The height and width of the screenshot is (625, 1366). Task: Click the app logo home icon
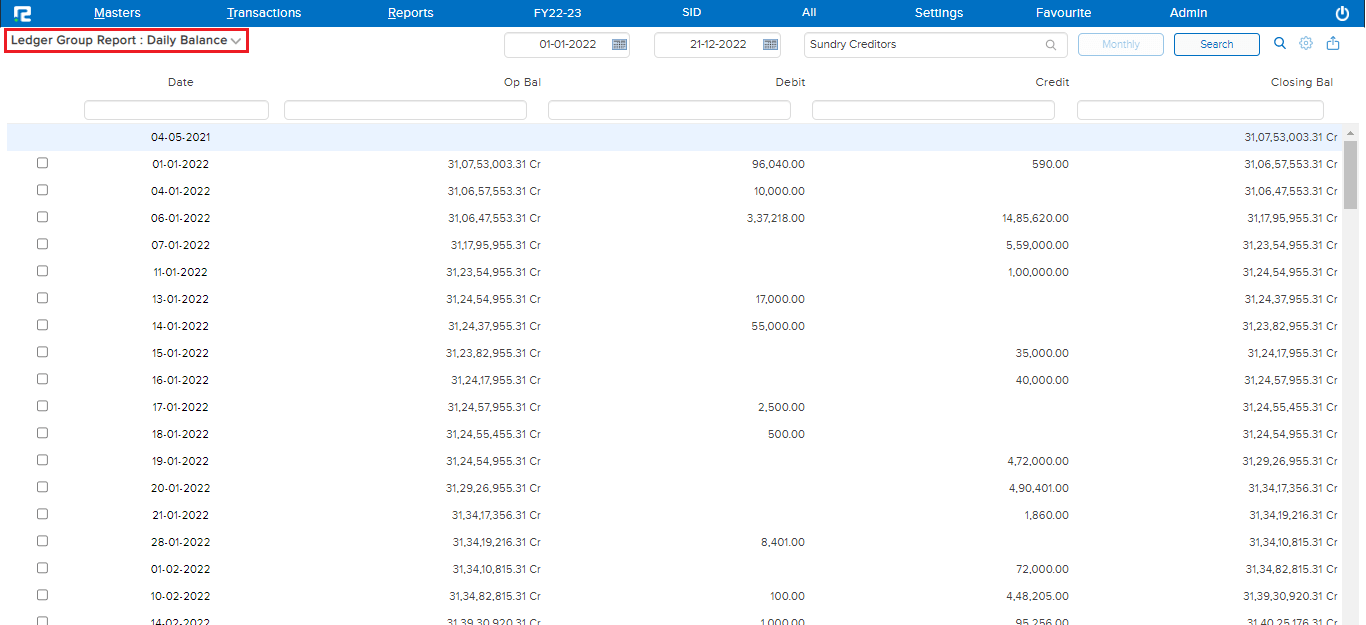pos(22,13)
